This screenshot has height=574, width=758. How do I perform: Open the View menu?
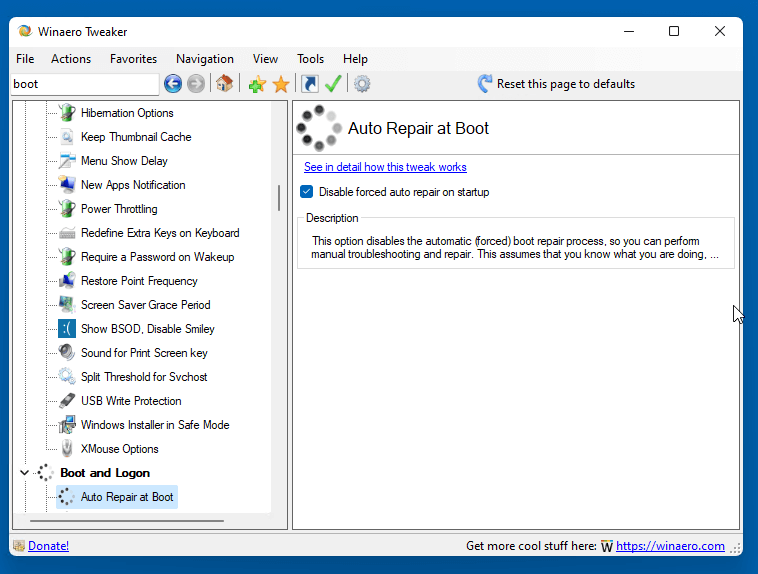(265, 59)
